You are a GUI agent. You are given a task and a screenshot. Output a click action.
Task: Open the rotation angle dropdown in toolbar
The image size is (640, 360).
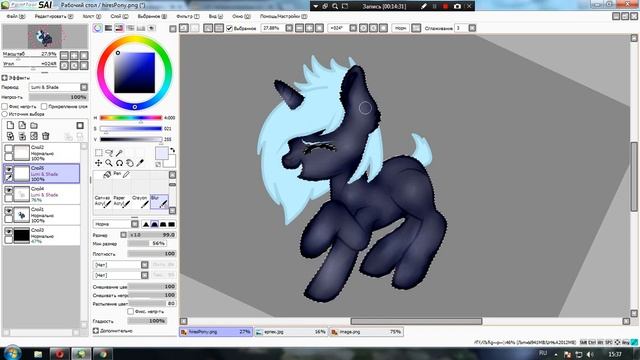point(353,28)
